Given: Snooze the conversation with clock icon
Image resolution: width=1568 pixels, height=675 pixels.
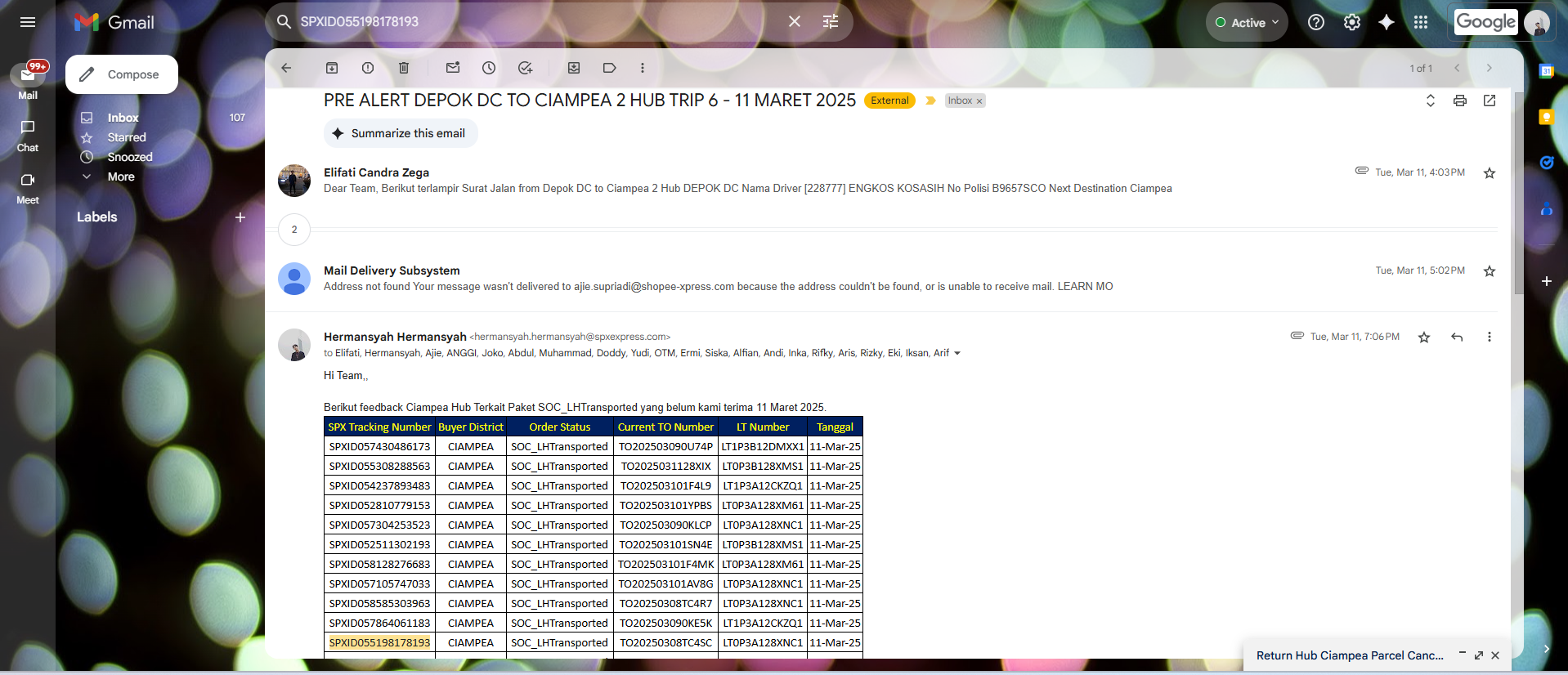Looking at the screenshot, I should (489, 68).
